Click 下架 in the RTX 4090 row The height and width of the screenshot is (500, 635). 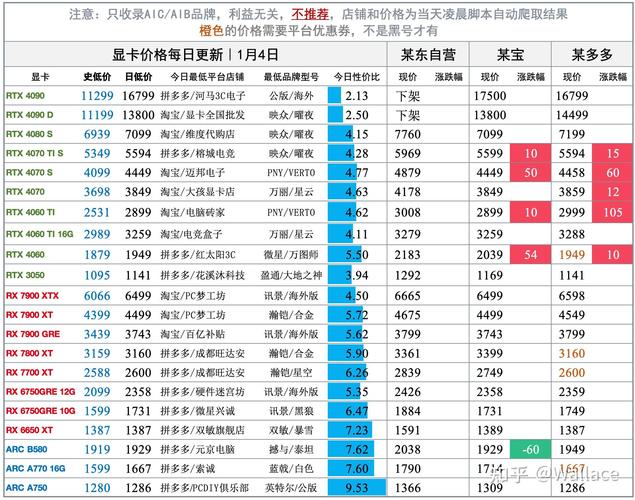point(407,96)
